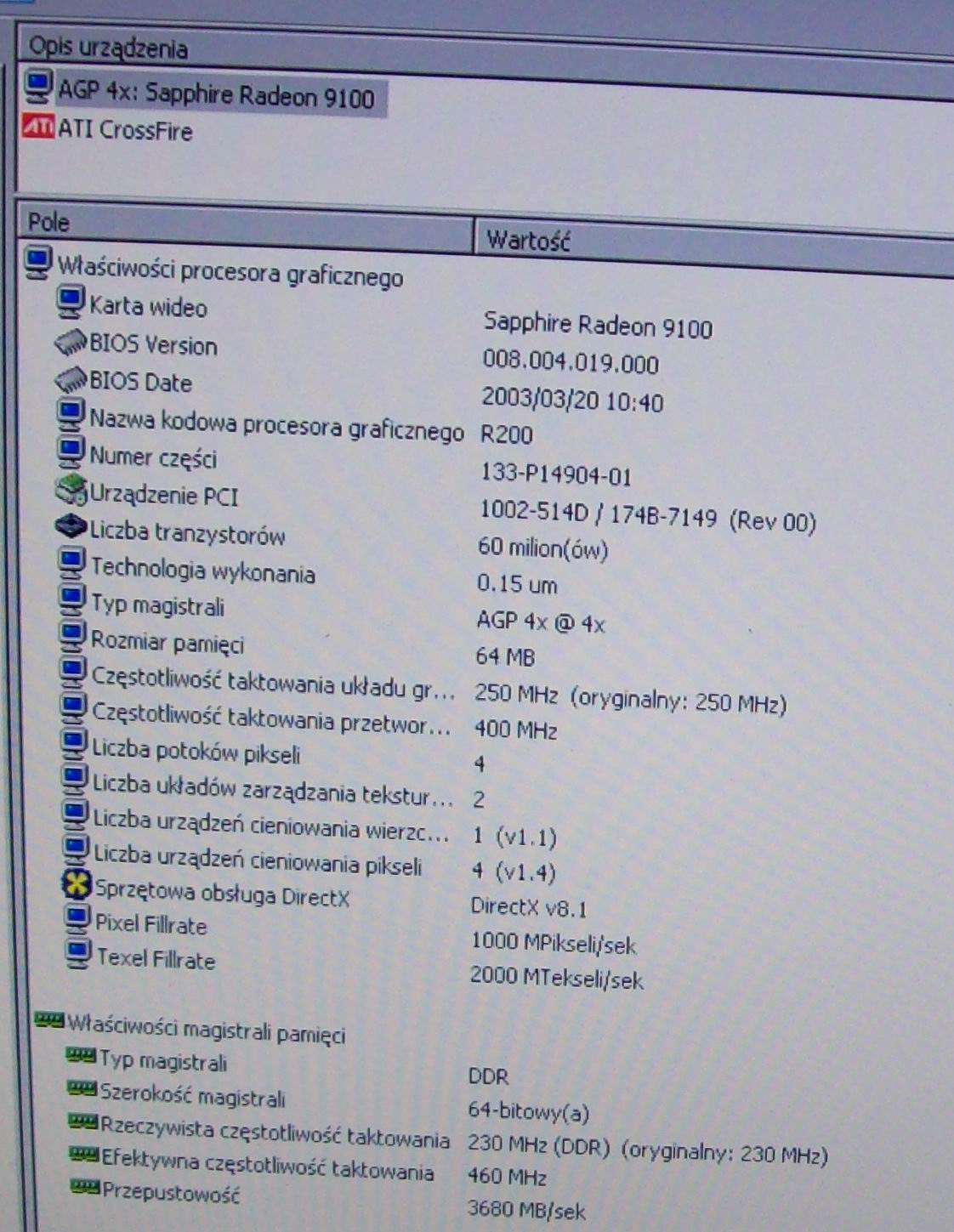The height and width of the screenshot is (1232, 954).
Task: Select the Liczba potoków pikseli label
Action: pyautogui.click(x=196, y=752)
